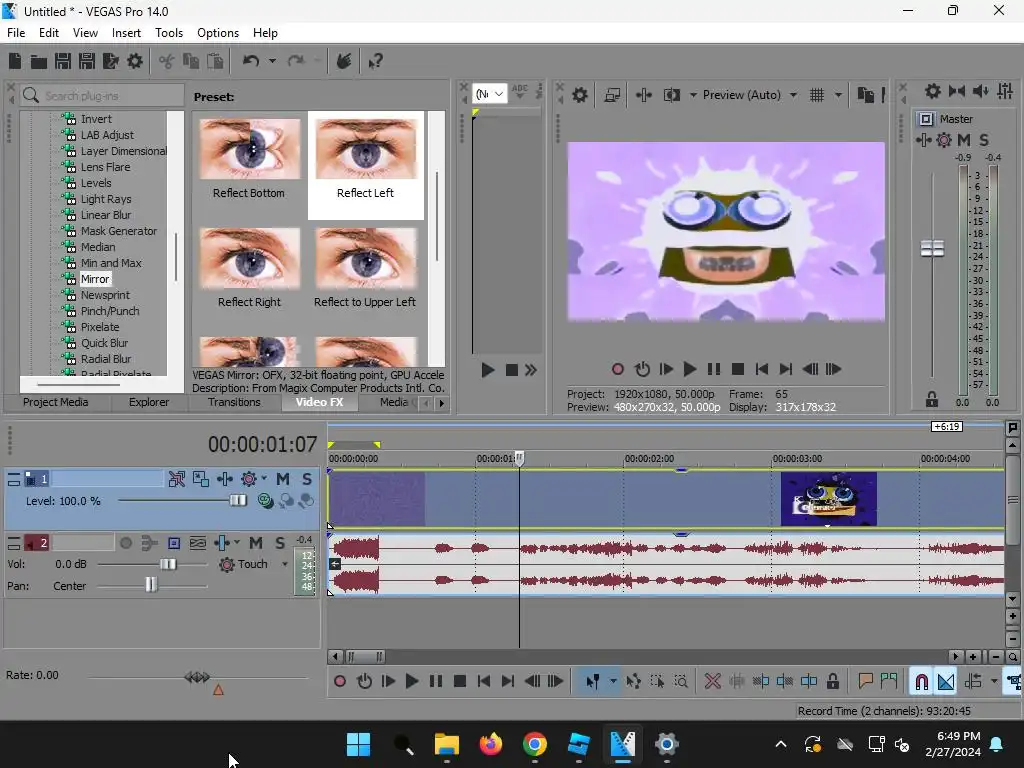Click the New Project icon in toolbar
The height and width of the screenshot is (768, 1024).
point(15,61)
